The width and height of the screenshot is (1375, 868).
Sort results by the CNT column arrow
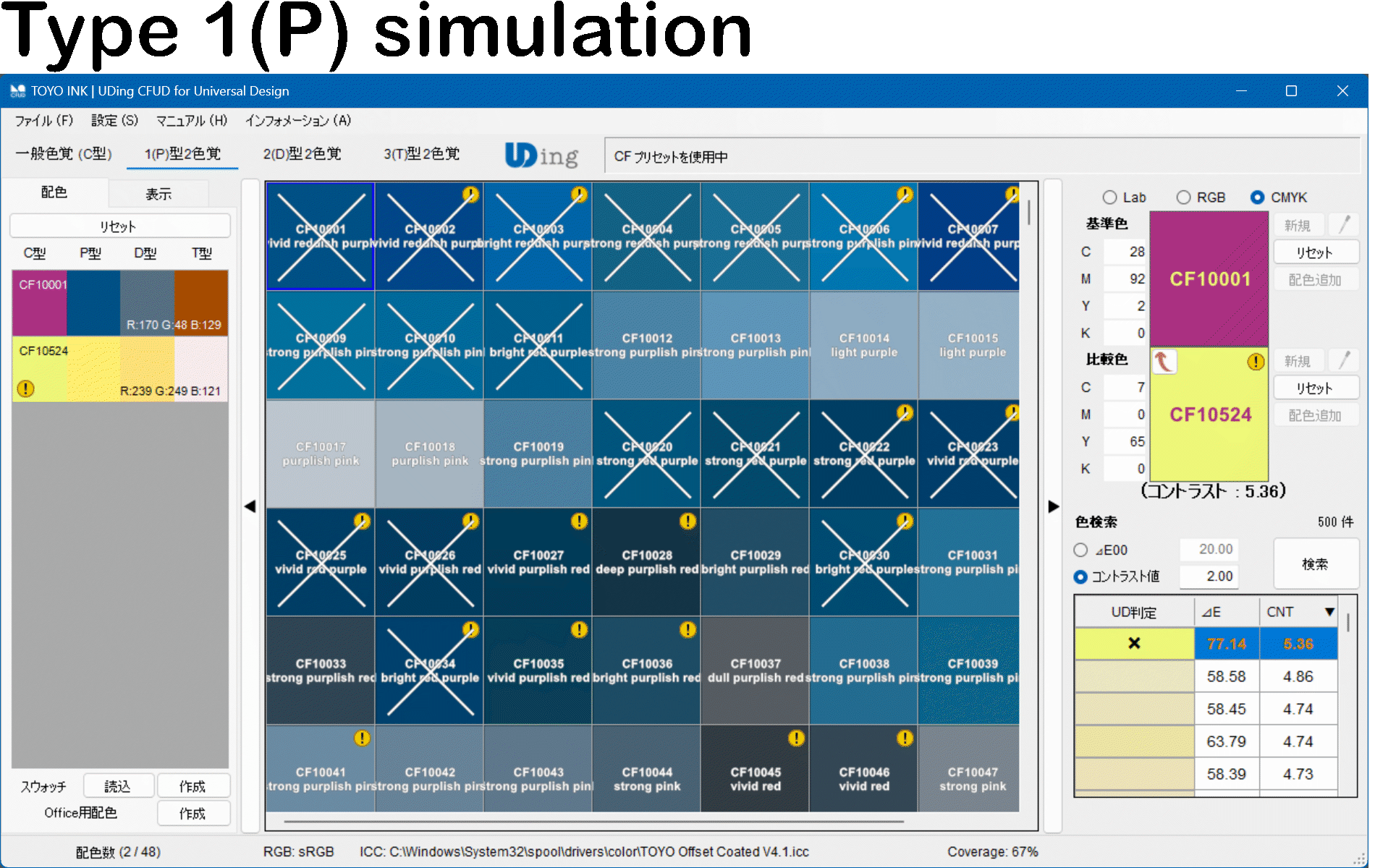[1329, 612]
